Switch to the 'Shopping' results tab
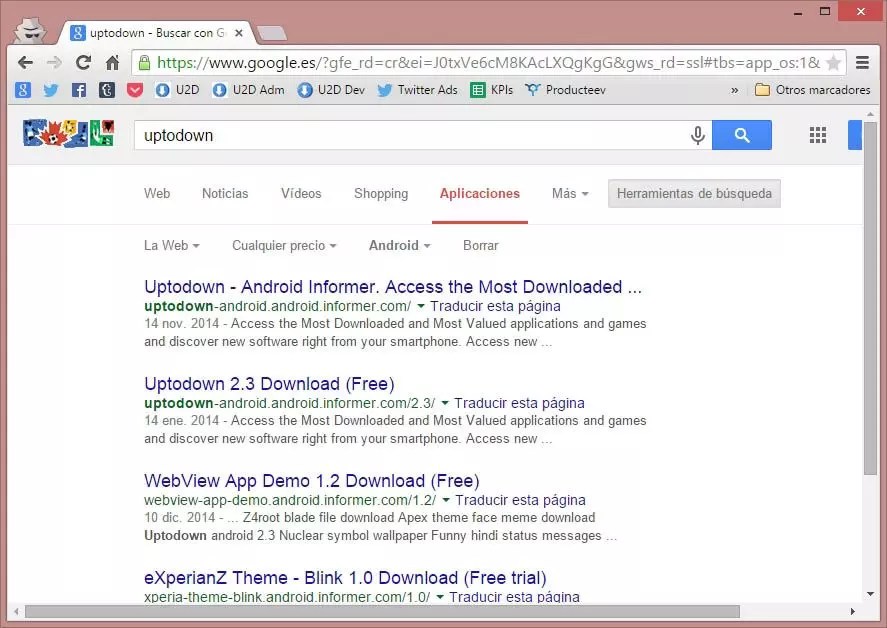Screen dimensions: 887x628 (380, 193)
